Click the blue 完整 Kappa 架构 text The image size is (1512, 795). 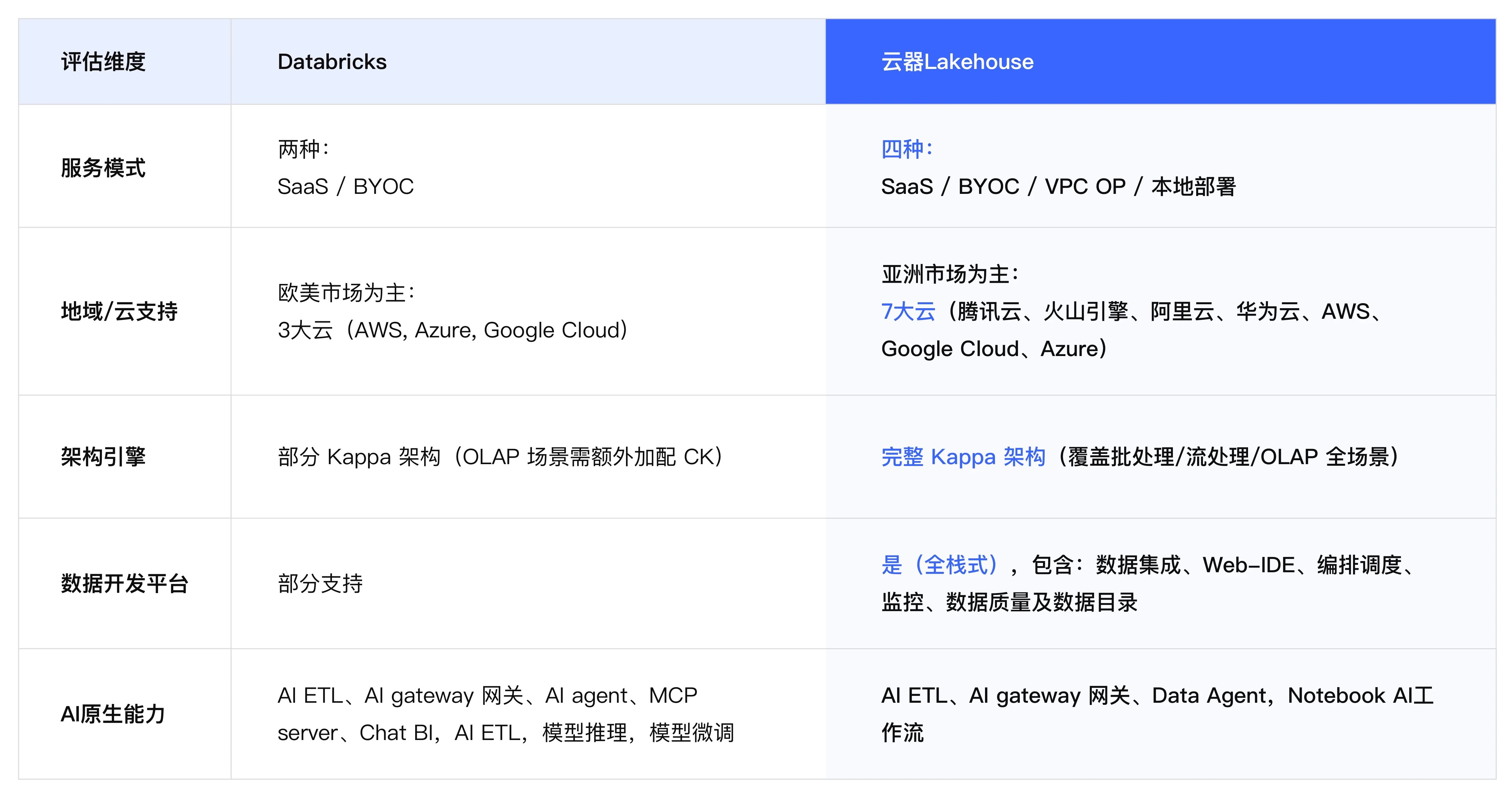[x=963, y=456]
